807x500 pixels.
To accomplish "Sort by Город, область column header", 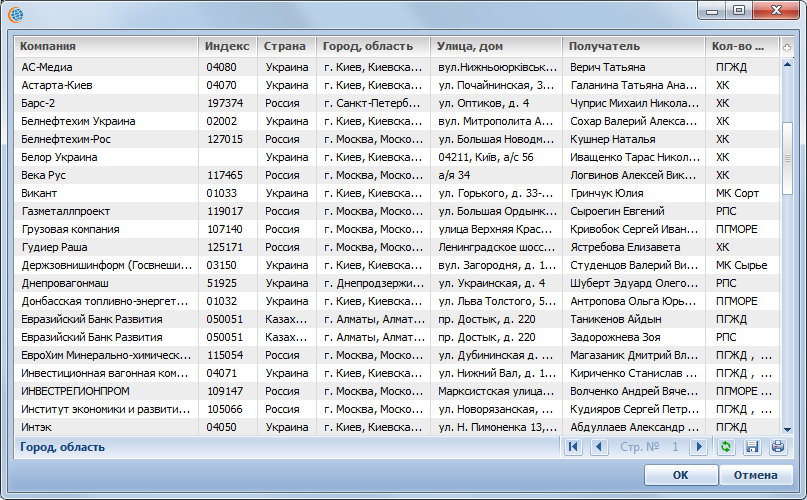I will [x=373, y=46].
